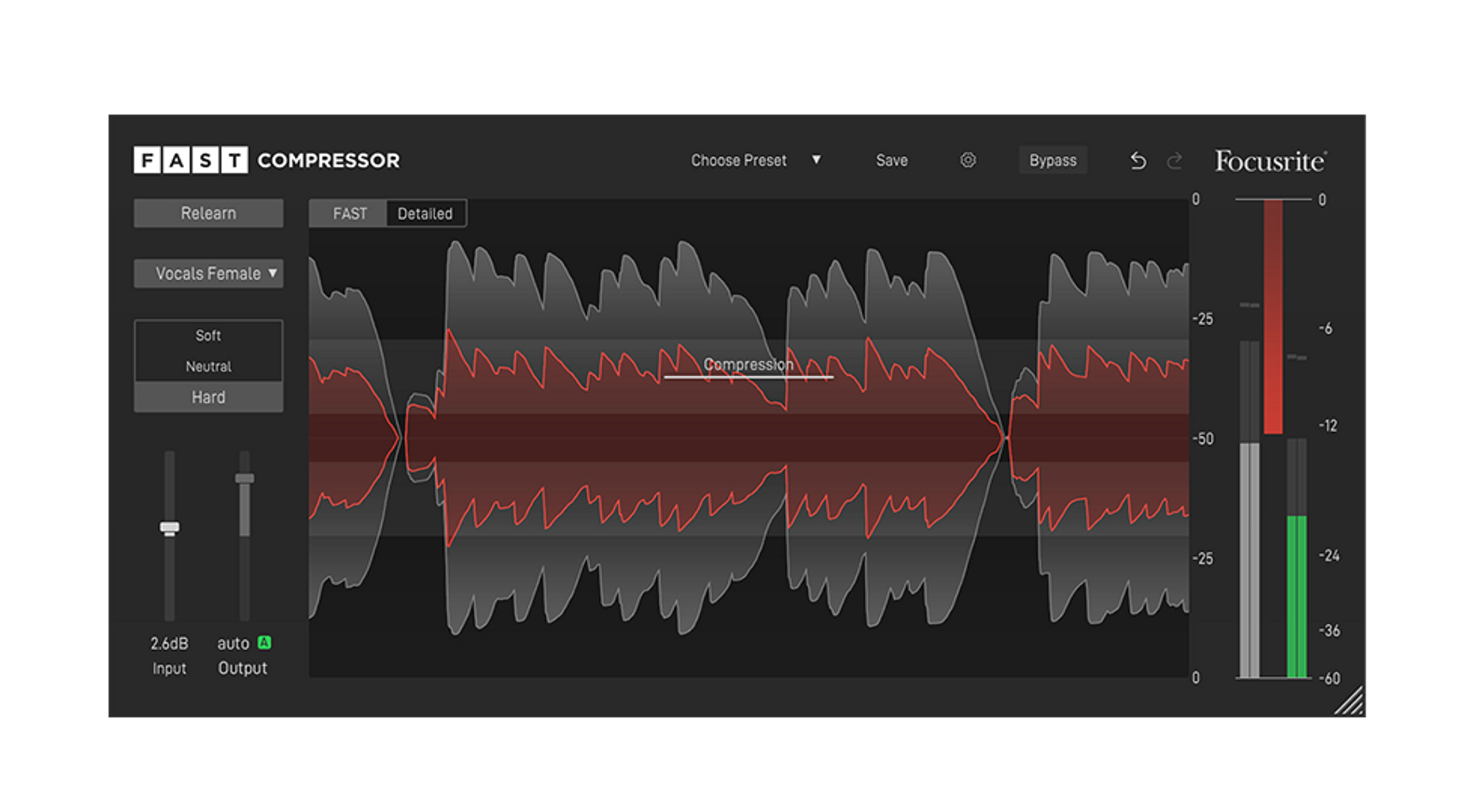The height and width of the screenshot is (812, 1474).
Task: Click the Output gain slider handle
Action: (244, 478)
